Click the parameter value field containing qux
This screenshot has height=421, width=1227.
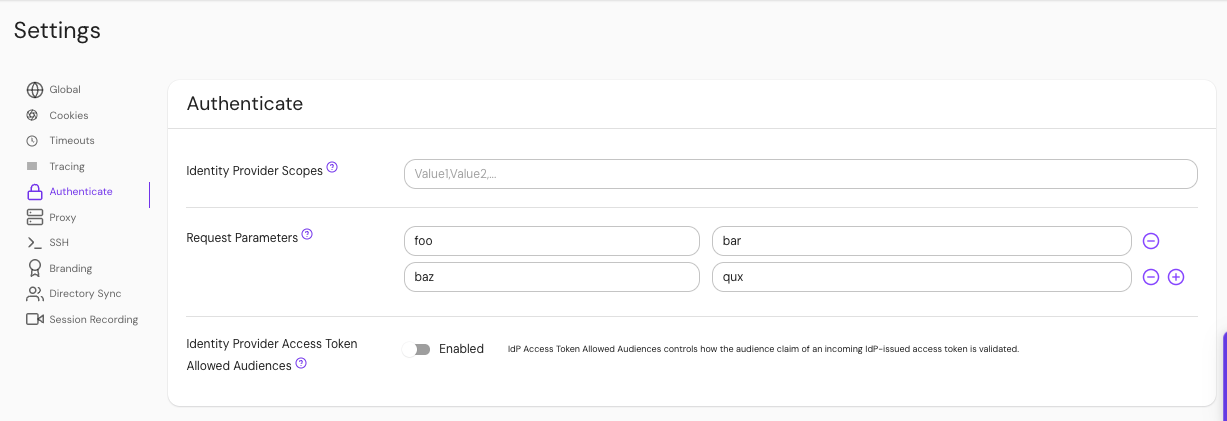(x=921, y=277)
